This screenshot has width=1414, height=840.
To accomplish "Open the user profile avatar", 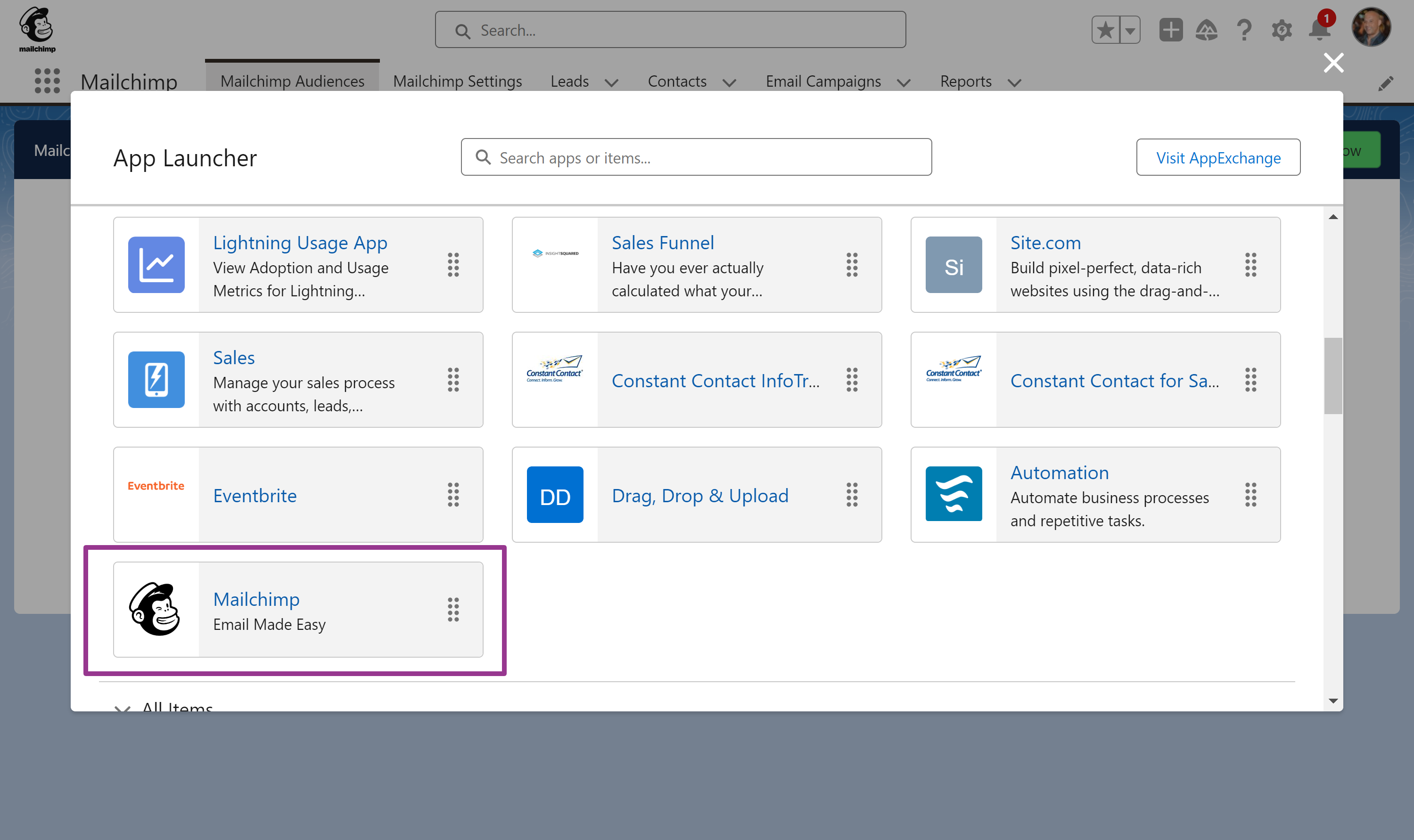I will [1371, 26].
